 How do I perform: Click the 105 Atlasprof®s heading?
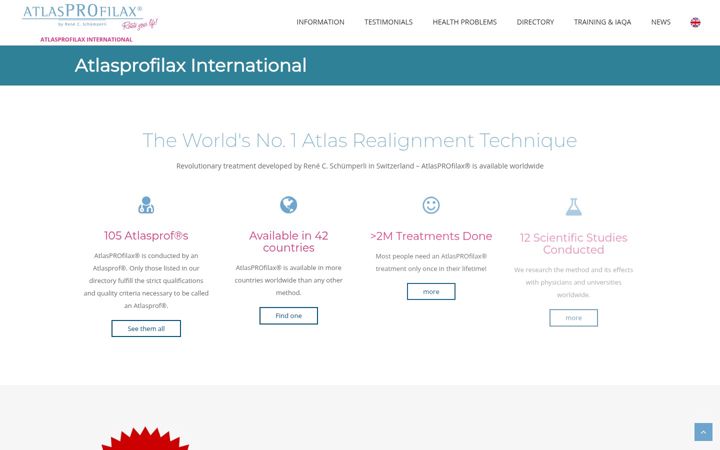click(146, 236)
